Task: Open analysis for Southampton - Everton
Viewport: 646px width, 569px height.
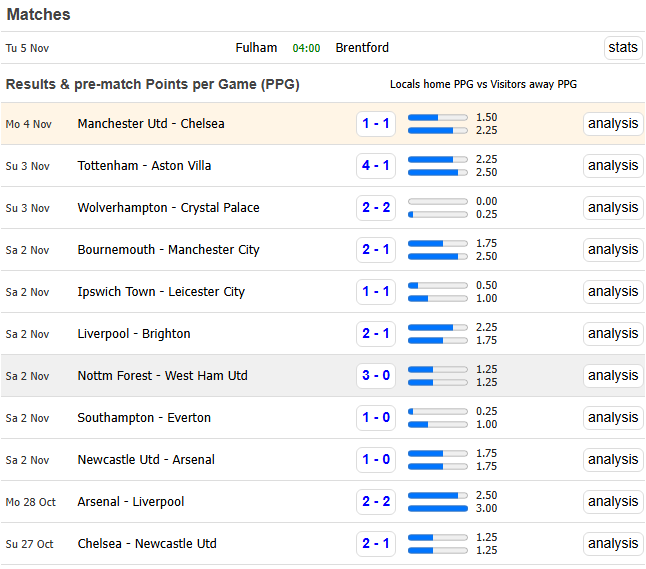Action: pyautogui.click(x=613, y=418)
